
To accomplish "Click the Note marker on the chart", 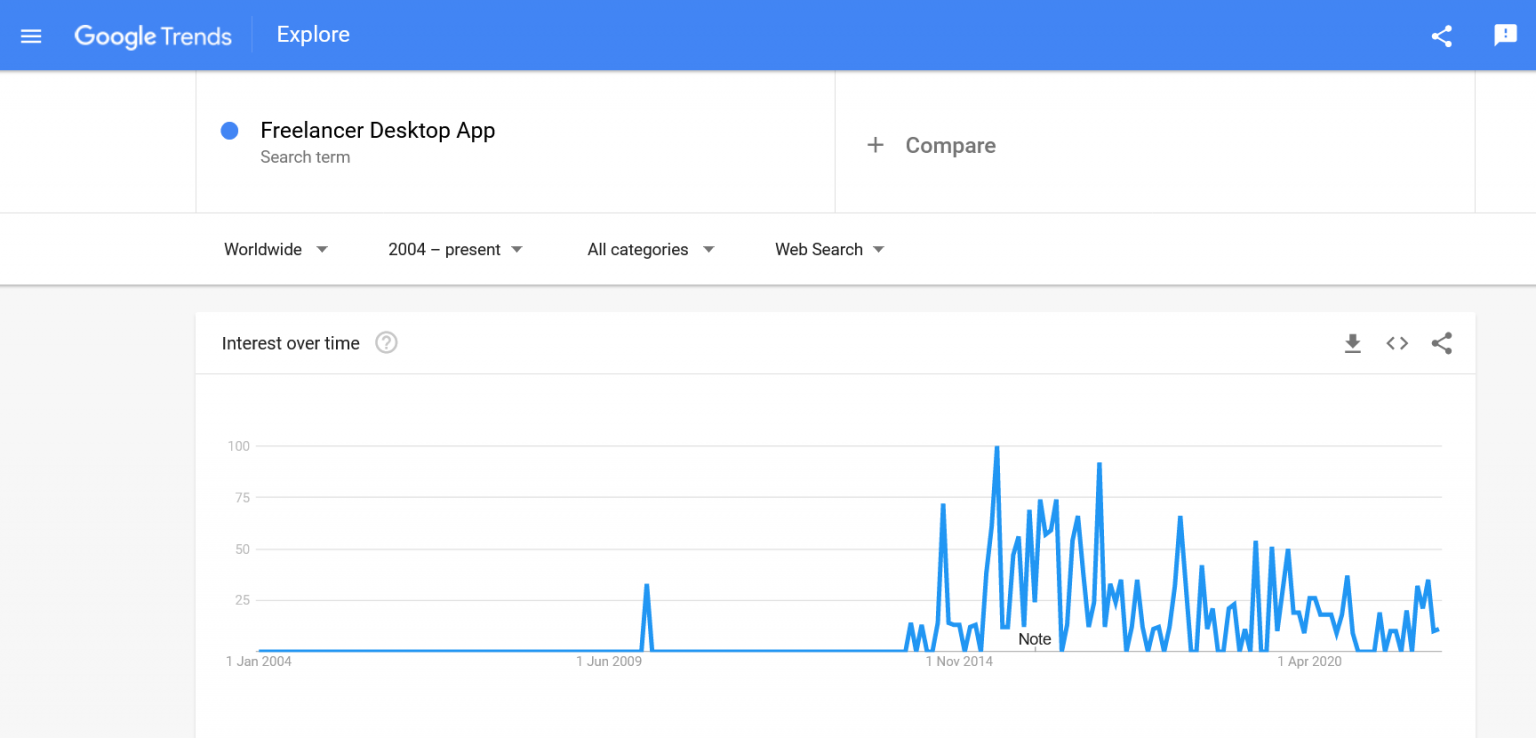I will [x=1034, y=639].
